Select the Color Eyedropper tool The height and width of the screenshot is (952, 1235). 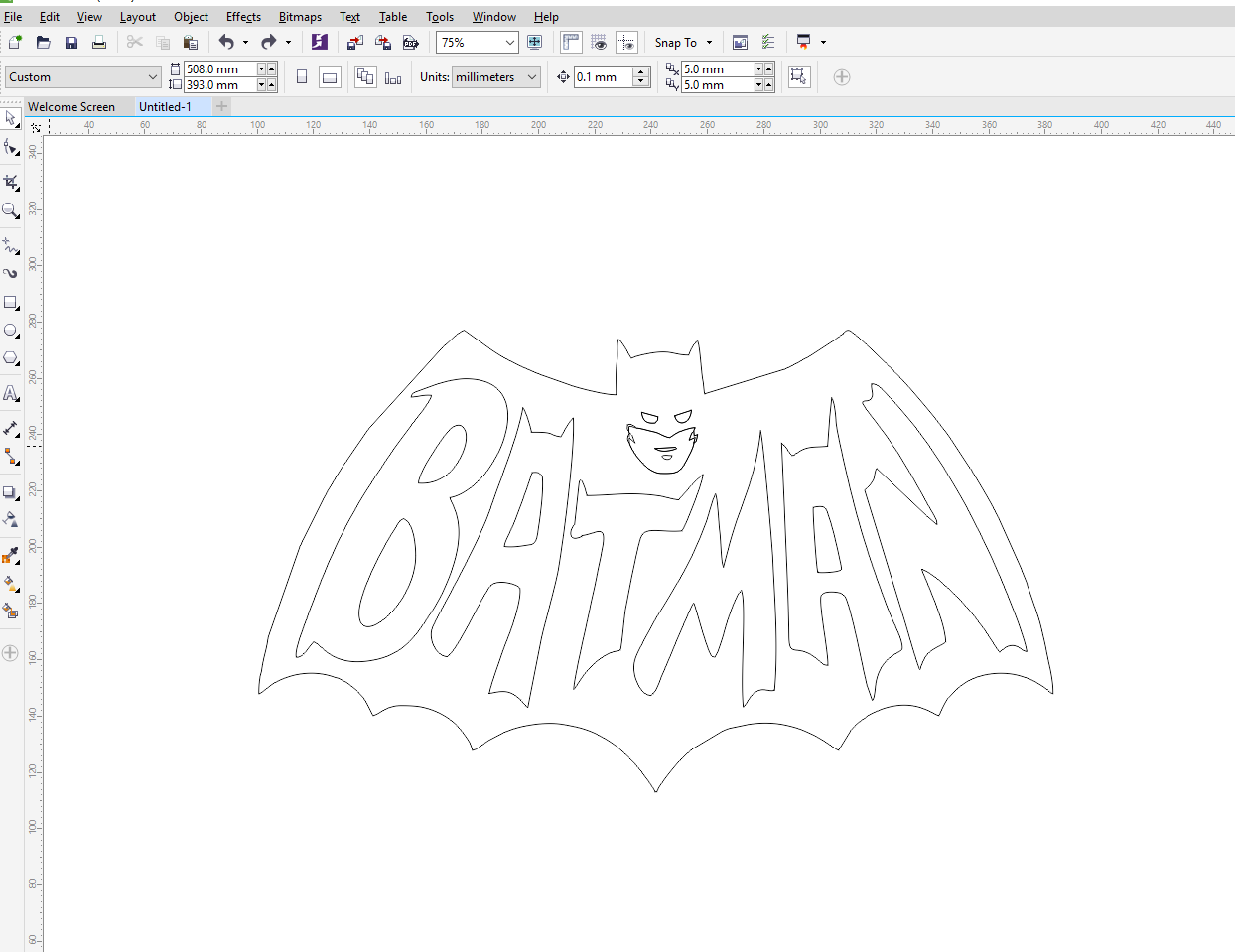click(11, 554)
